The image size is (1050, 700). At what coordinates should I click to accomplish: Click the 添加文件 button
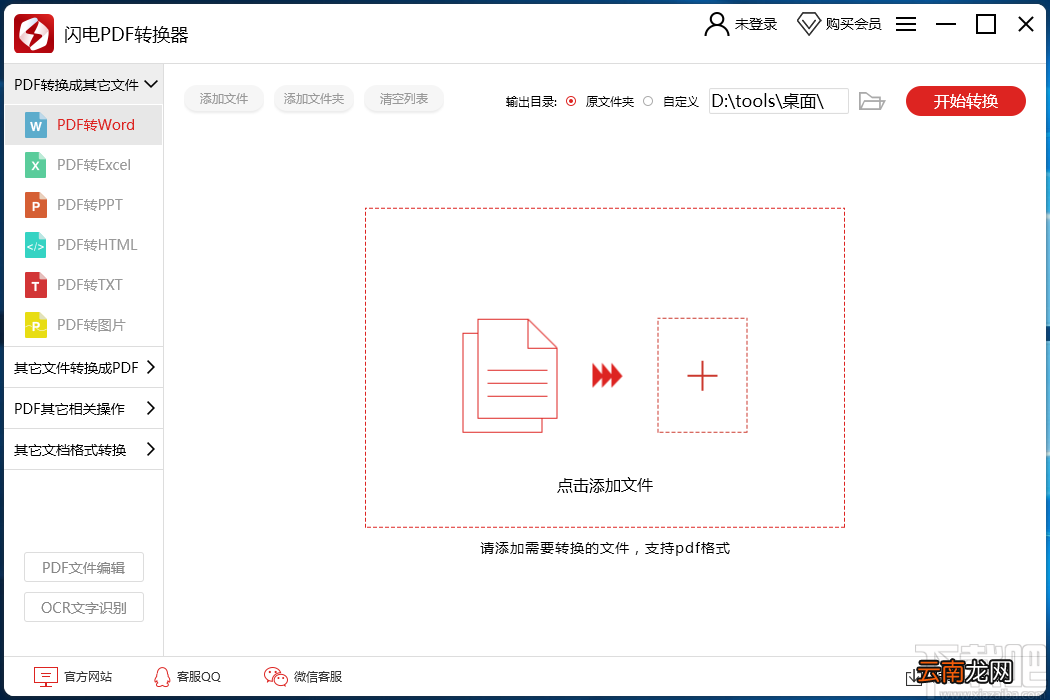tap(224, 99)
